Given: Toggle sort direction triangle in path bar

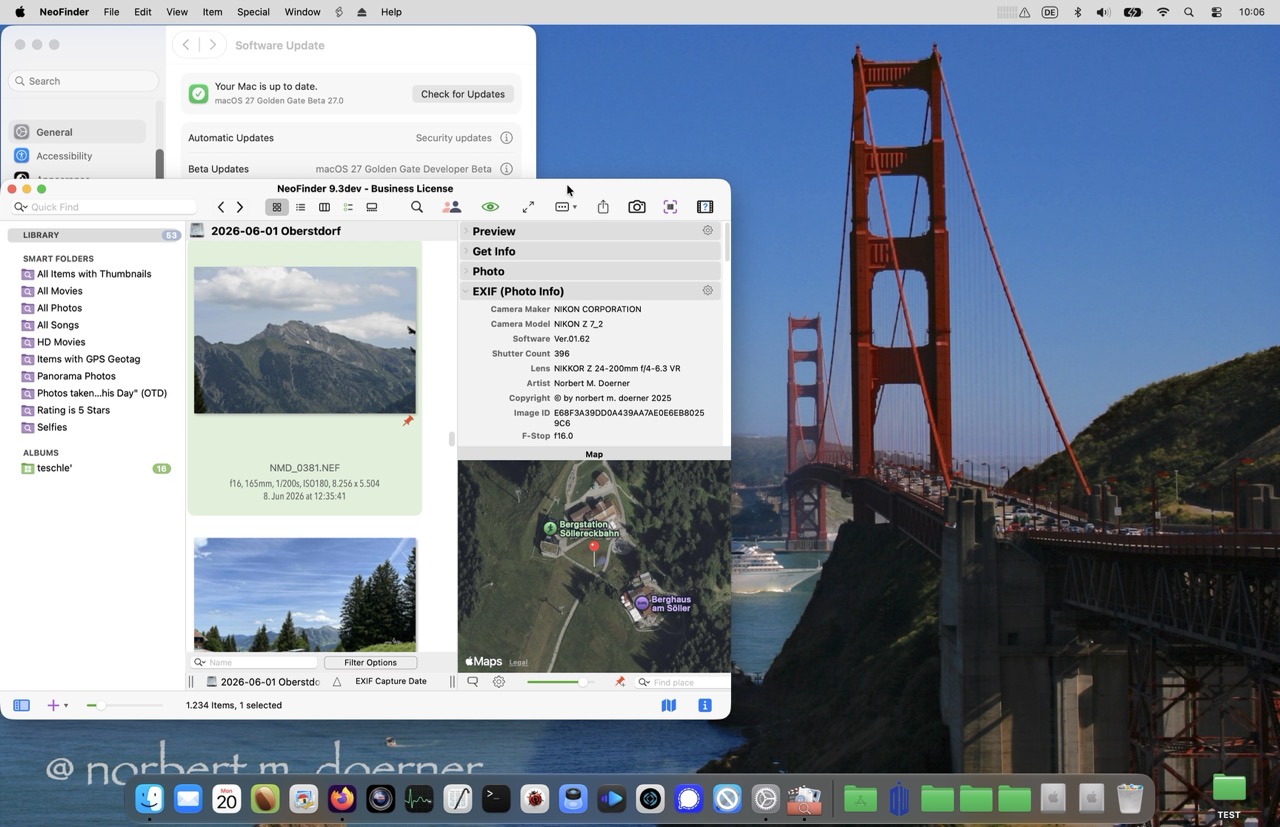Looking at the screenshot, I should tap(337, 682).
